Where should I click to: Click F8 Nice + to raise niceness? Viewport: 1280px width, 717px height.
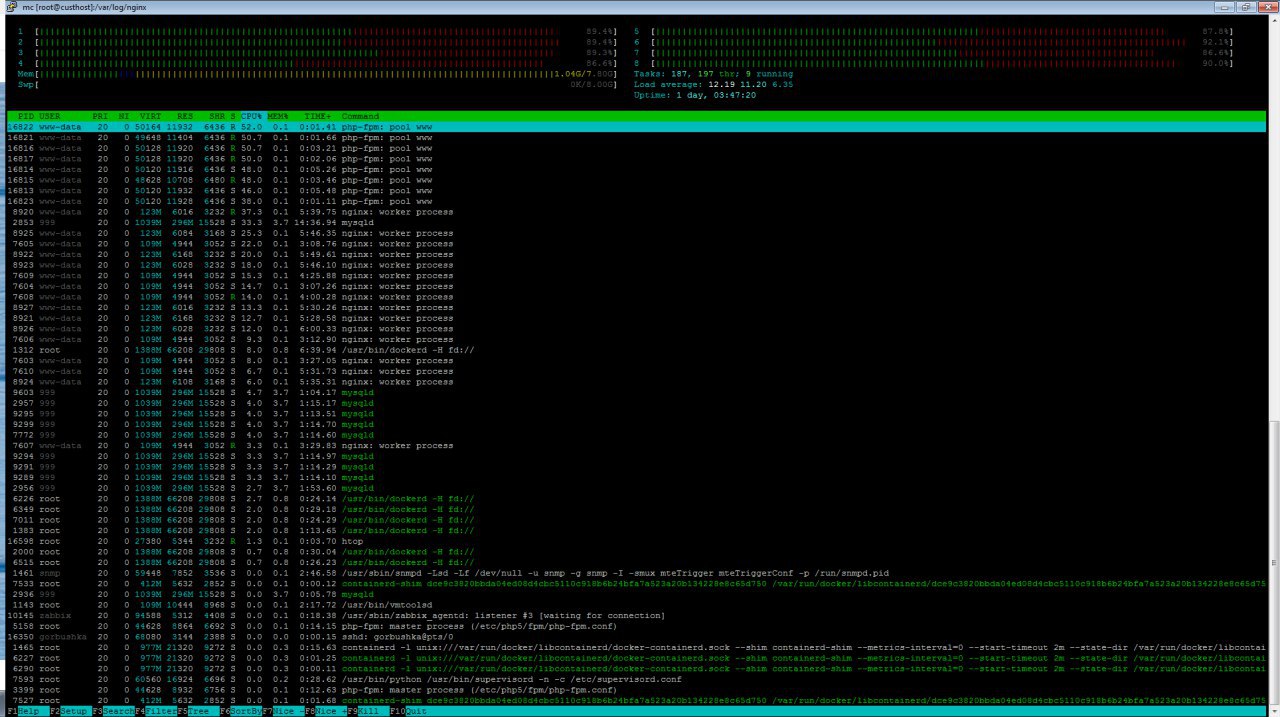[325, 711]
